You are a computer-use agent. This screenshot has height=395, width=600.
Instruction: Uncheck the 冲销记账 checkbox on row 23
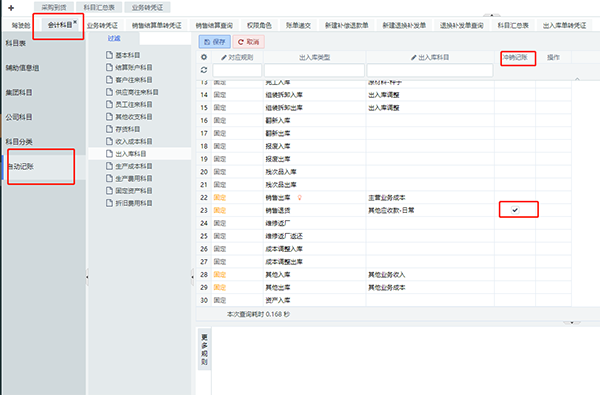[x=515, y=210]
